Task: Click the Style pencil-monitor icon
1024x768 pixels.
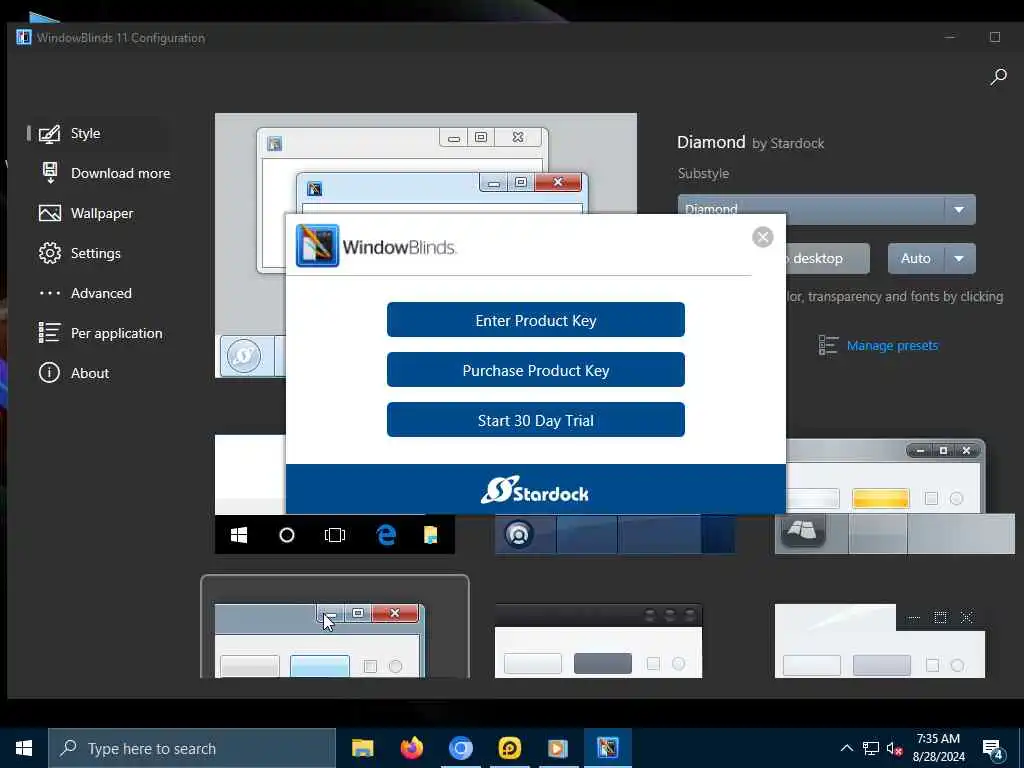Action: [x=50, y=134]
